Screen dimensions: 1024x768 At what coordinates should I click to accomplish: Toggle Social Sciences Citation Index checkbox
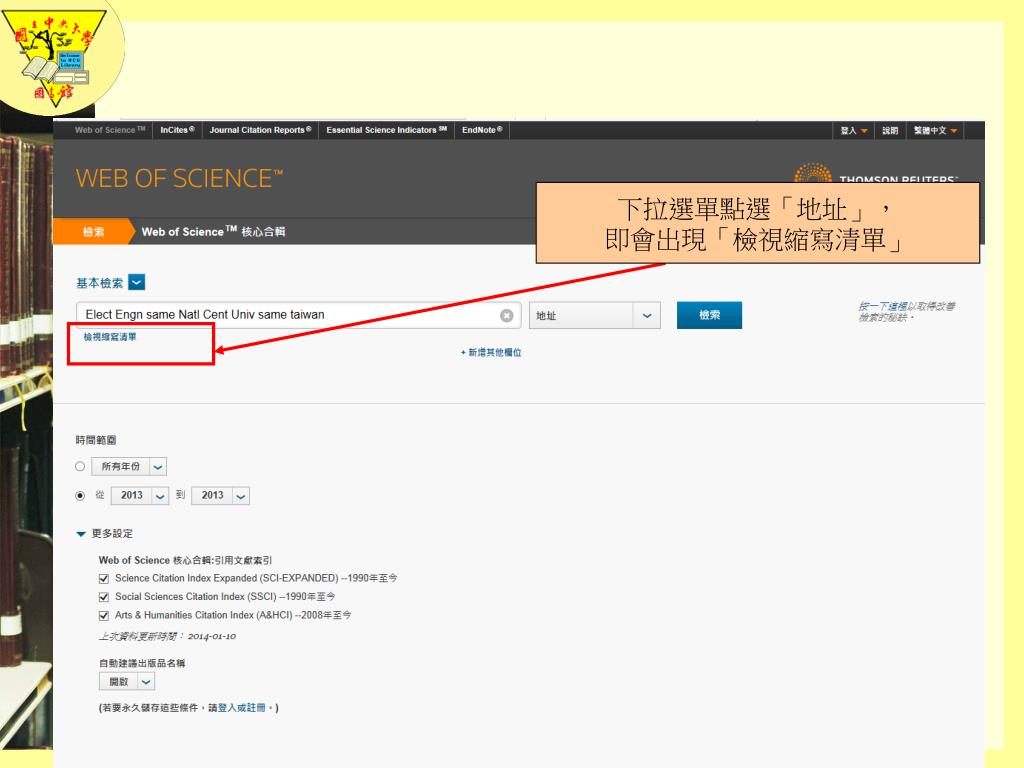[103, 597]
